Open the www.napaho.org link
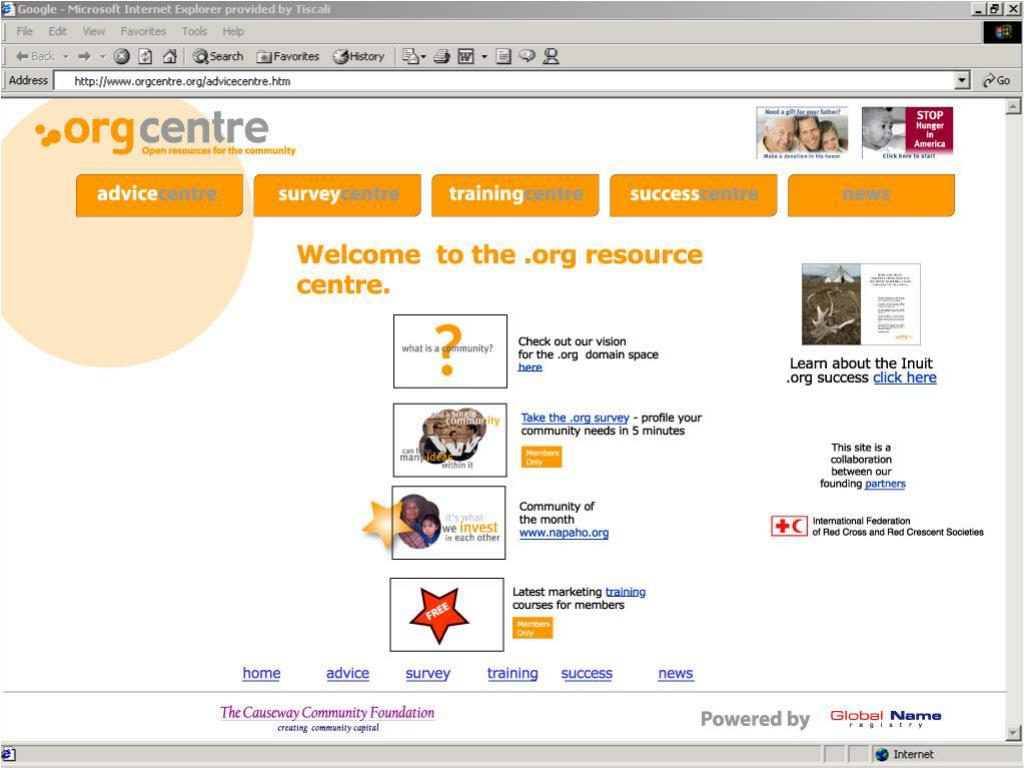The height and width of the screenshot is (768, 1024). (564, 532)
